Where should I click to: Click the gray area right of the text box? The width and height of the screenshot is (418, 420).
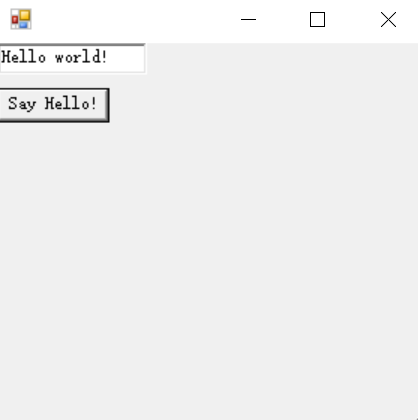280,58
